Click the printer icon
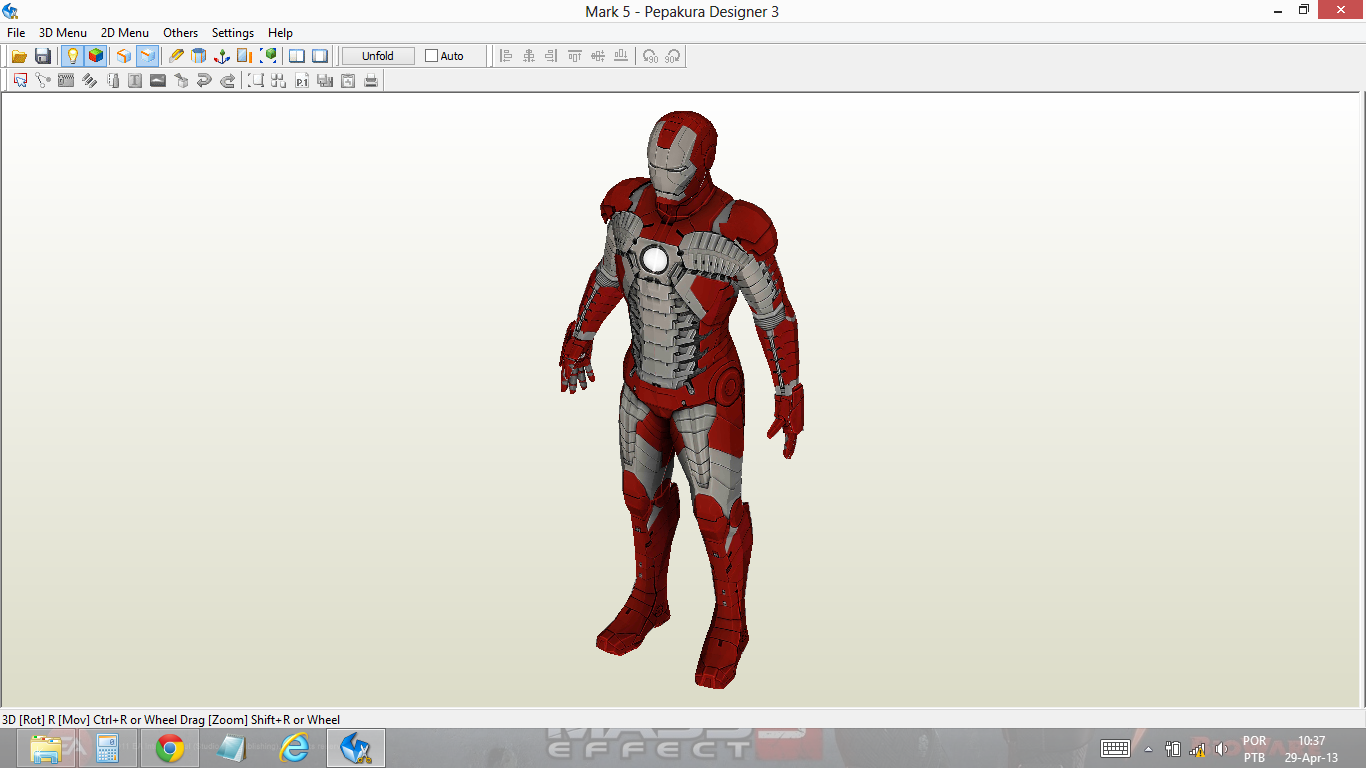 click(x=371, y=81)
